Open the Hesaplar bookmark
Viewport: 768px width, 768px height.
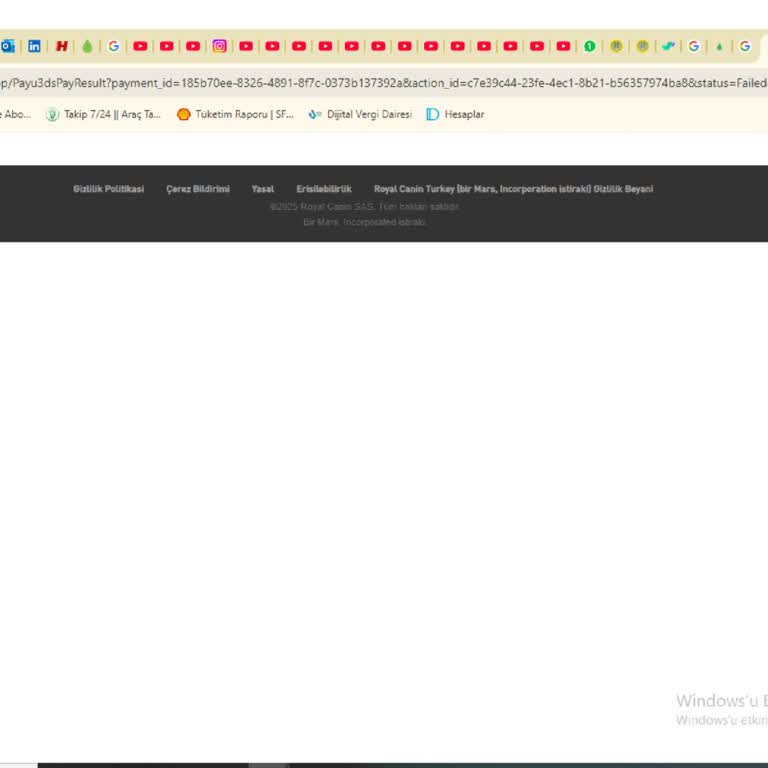click(x=456, y=115)
